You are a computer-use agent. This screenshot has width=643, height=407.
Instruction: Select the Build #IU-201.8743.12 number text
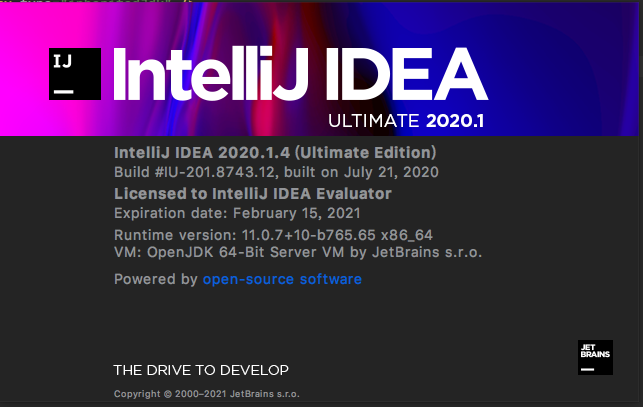pos(196,172)
